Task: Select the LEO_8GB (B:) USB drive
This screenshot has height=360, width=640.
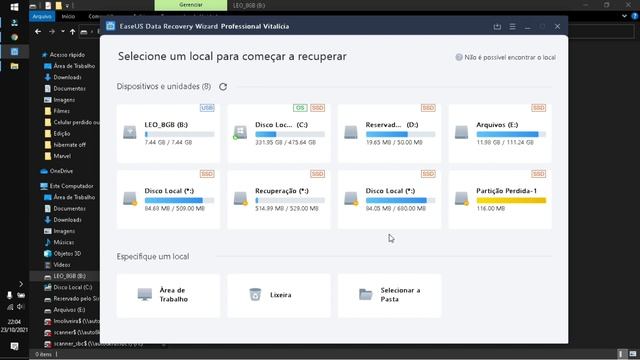Action: point(168,133)
